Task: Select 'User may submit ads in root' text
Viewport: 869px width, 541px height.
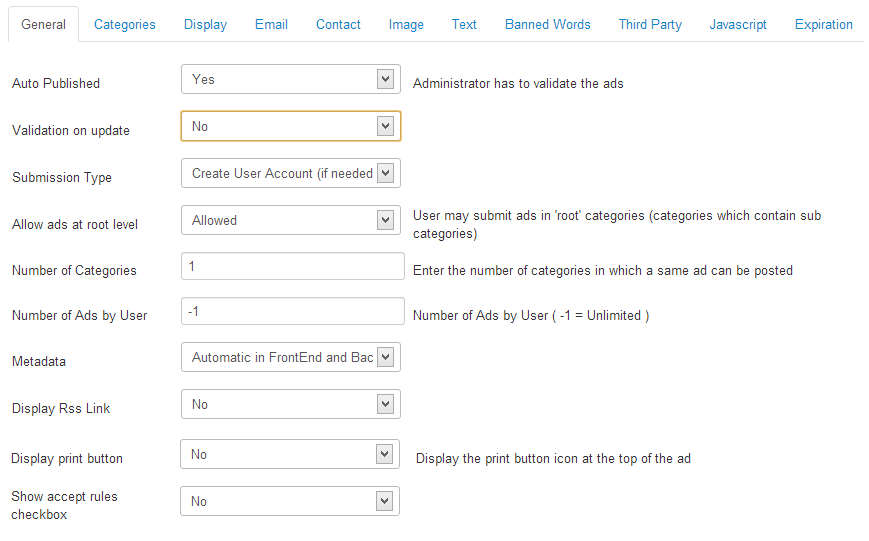Action: (x=617, y=224)
